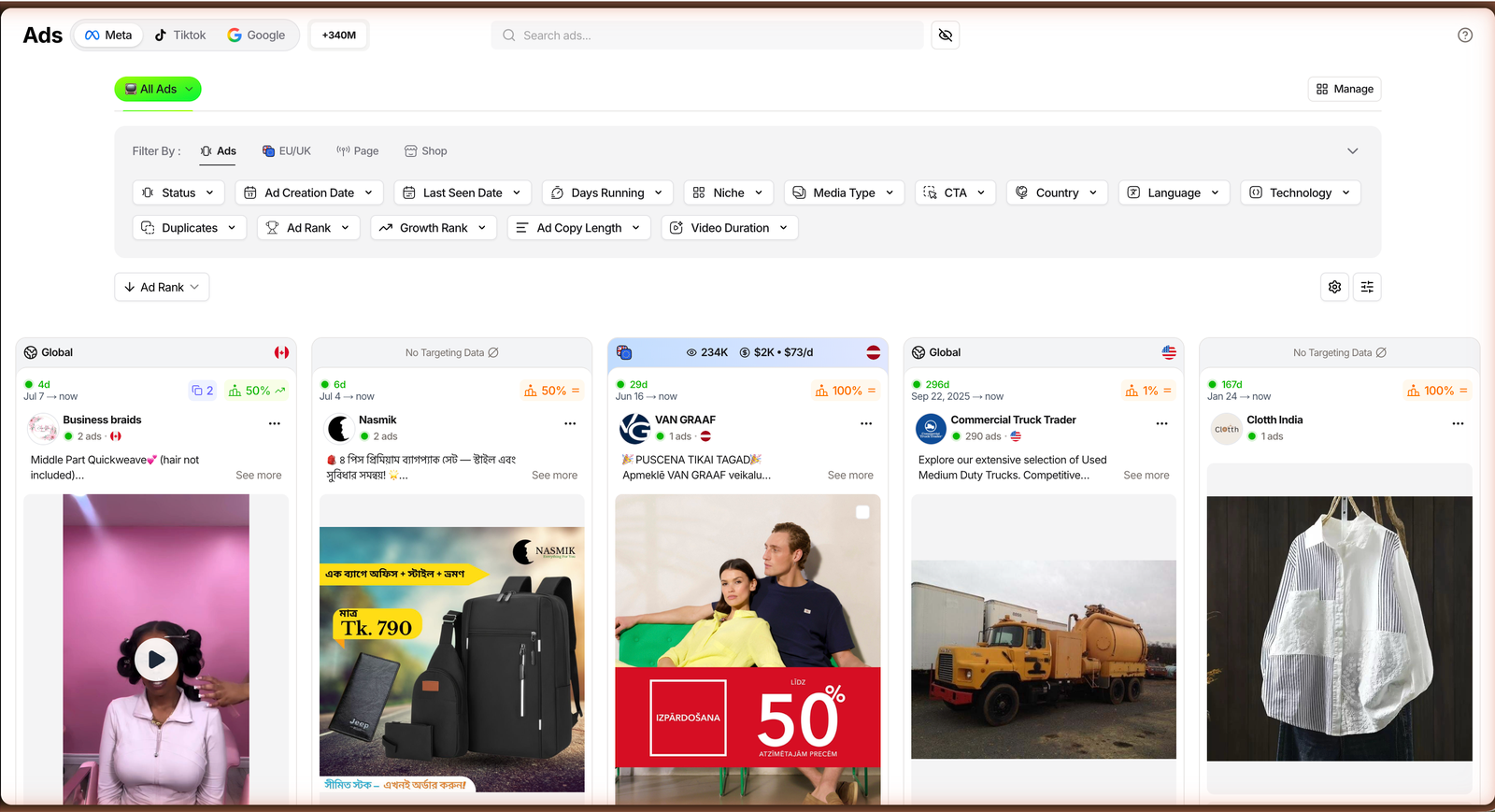Open the Clotth India shirt ad image
This screenshot has height=812, width=1495.
pyautogui.click(x=1340, y=628)
